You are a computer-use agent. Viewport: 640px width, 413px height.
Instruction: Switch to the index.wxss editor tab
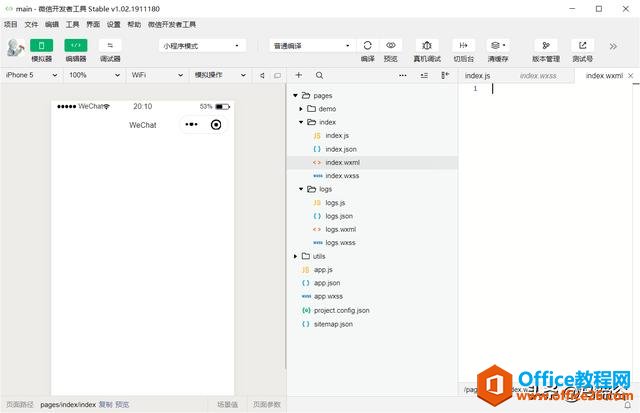(x=538, y=75)
